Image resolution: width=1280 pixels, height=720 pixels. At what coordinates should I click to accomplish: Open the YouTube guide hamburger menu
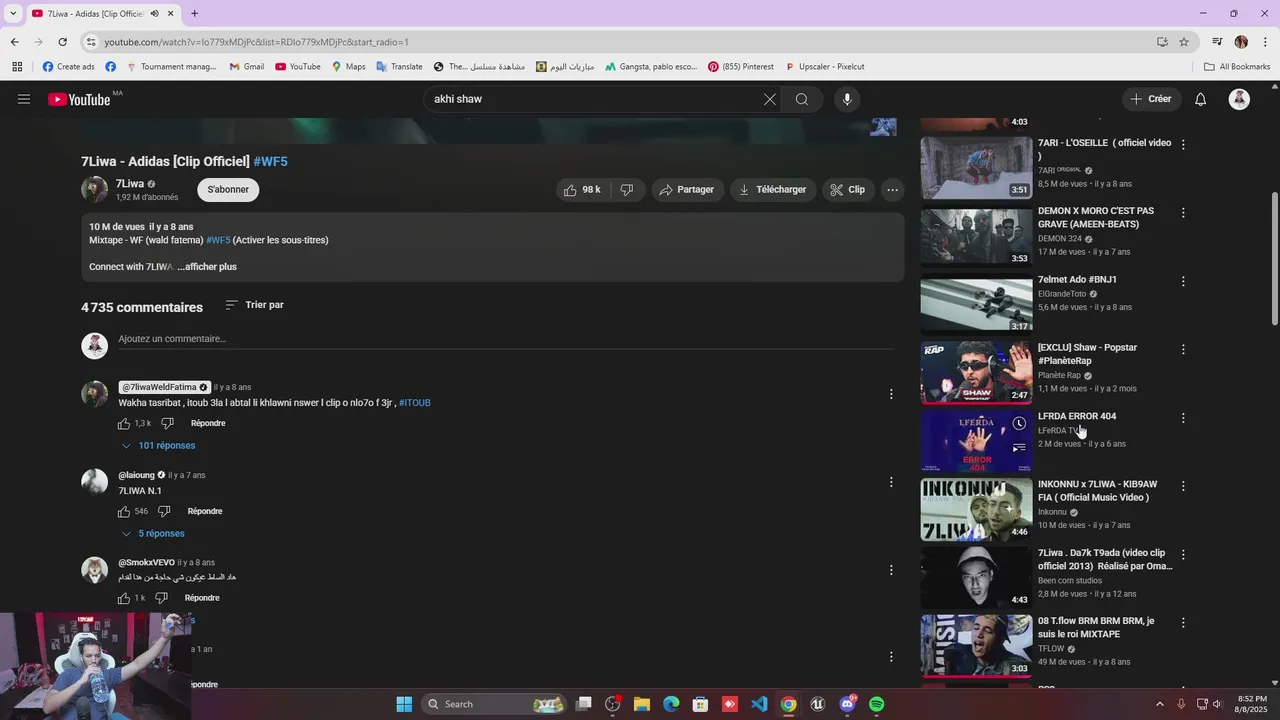click(24, 99)
